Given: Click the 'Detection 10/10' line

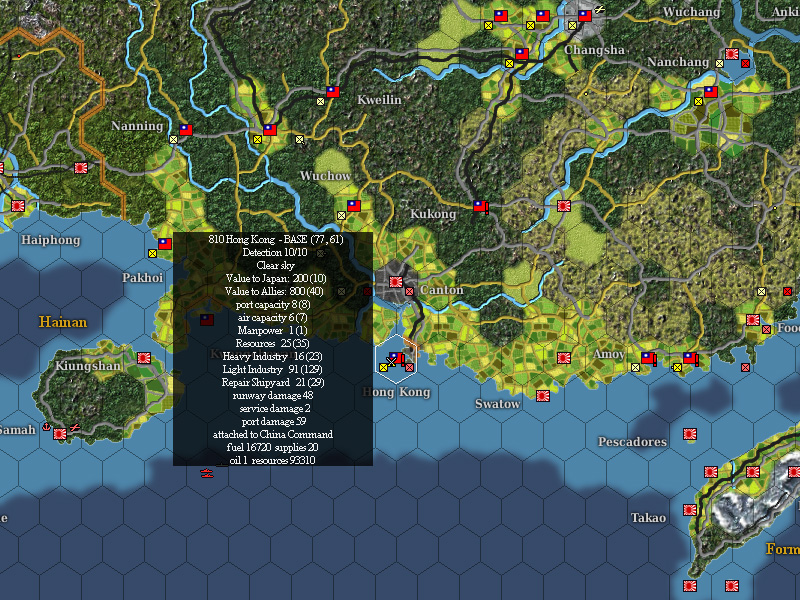Looking at the screenshot, I should coord(274,252).
